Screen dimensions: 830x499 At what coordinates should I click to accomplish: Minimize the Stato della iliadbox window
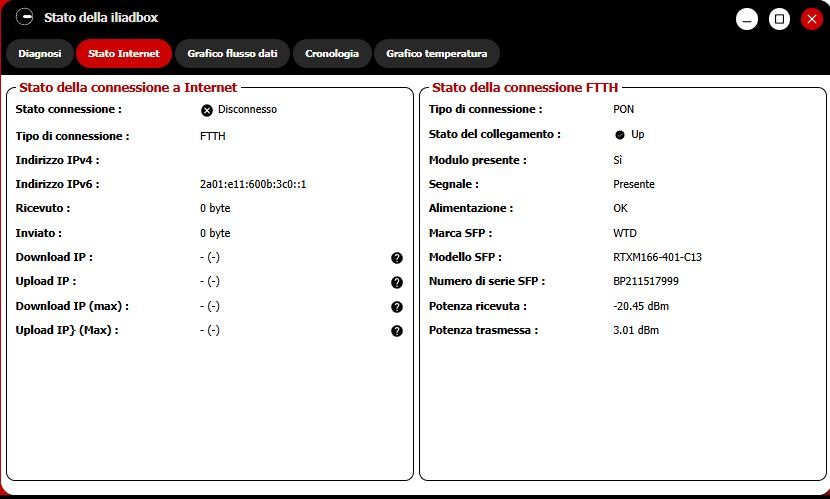tap(746, 20)
